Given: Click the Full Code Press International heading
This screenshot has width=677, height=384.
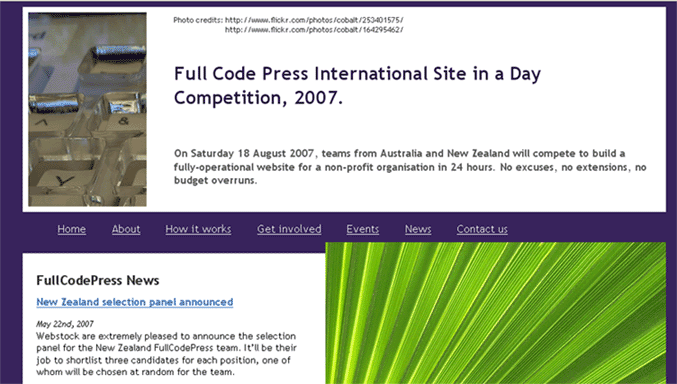Looking at the screenshot, I should 357,86.
